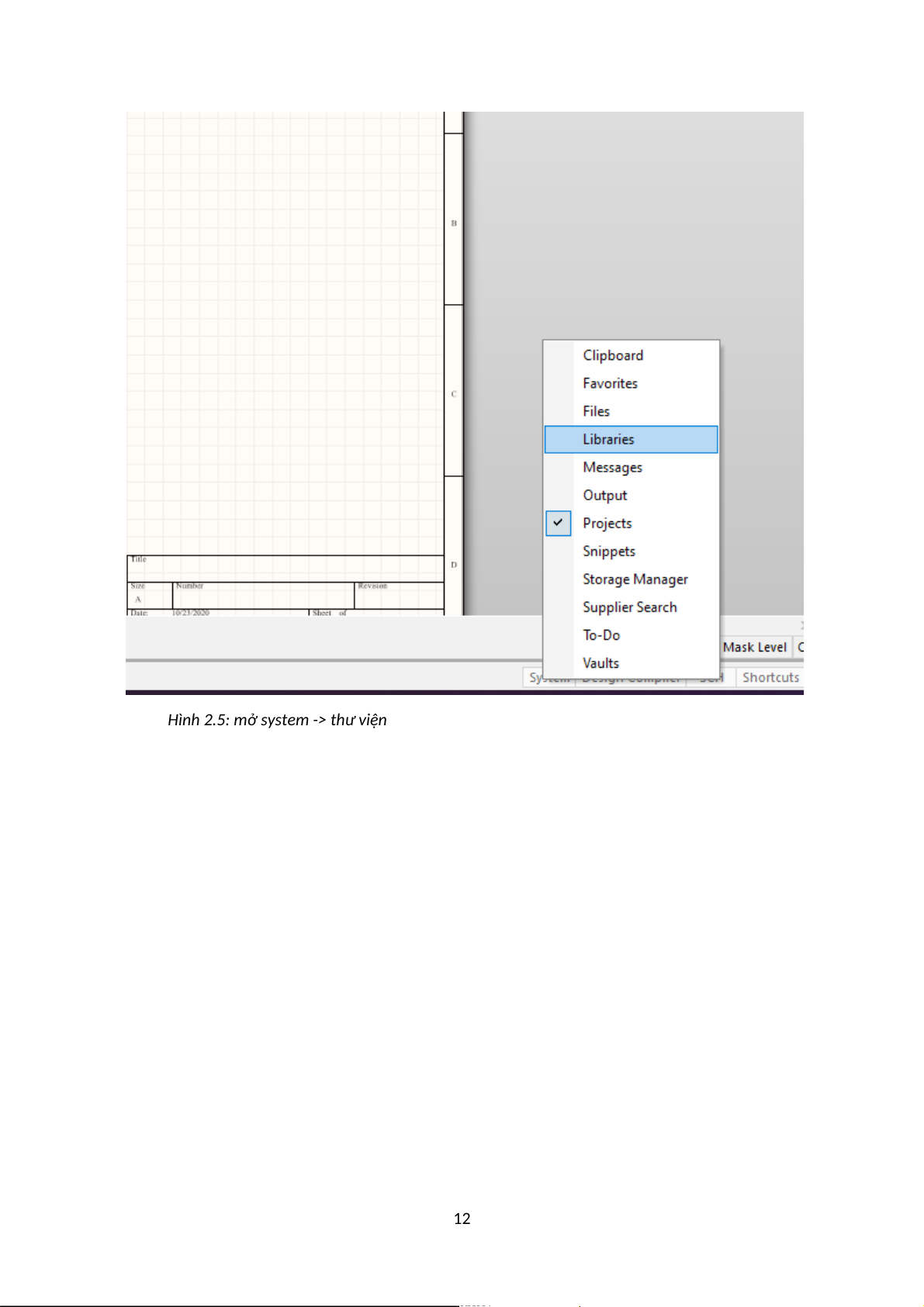Open the Output panel entry
This screenshot has width=924, height=1307.
coord(604,495)
